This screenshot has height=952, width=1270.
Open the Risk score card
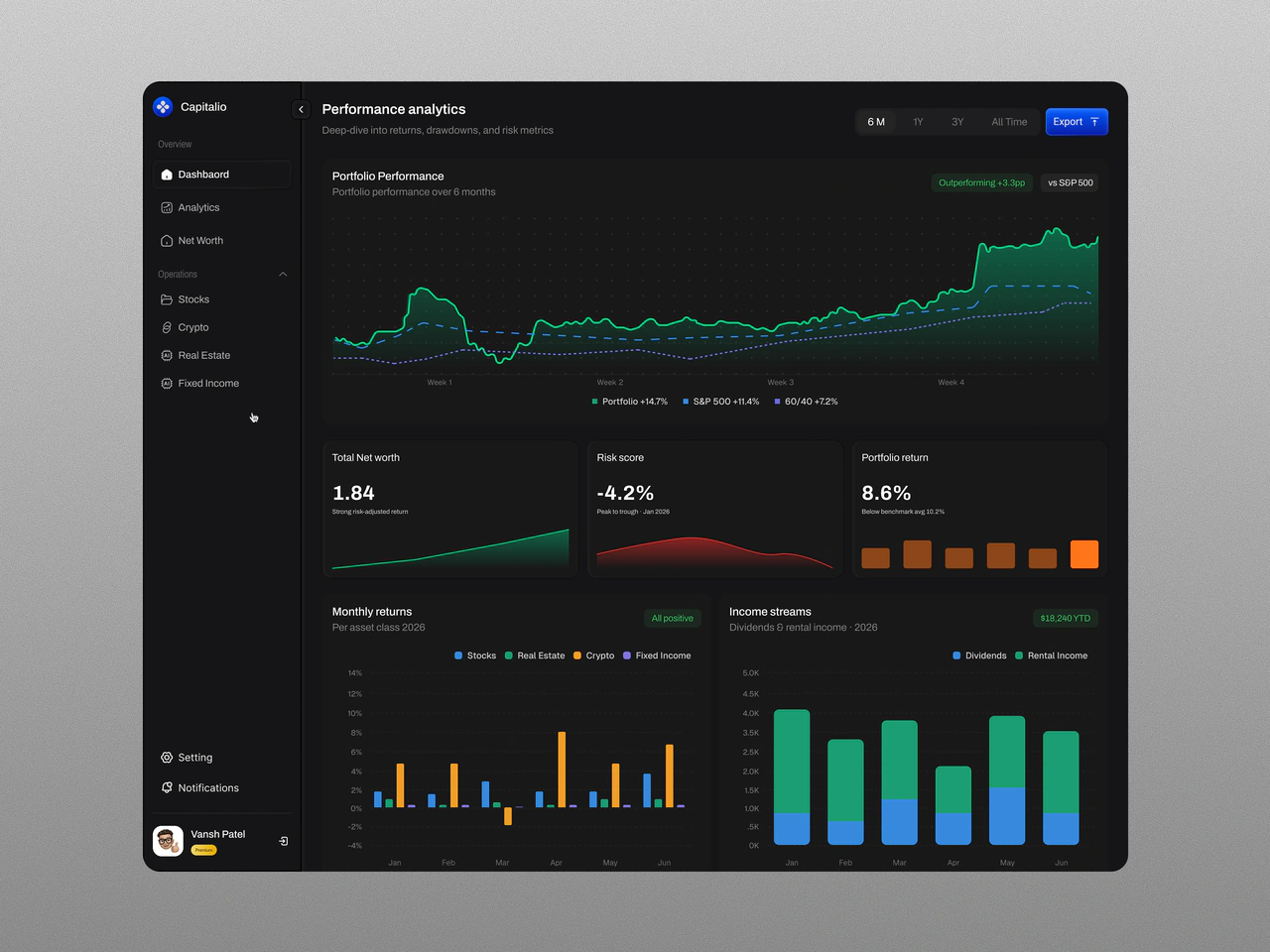[714, 510]
